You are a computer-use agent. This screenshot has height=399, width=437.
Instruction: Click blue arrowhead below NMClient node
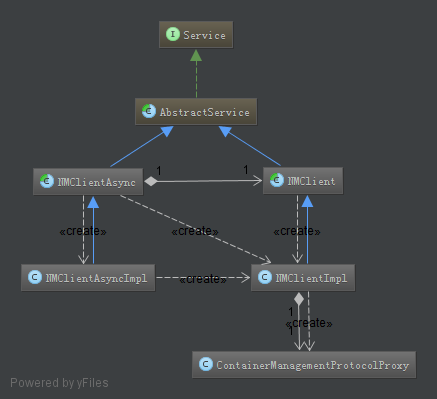tap(307, 201)
